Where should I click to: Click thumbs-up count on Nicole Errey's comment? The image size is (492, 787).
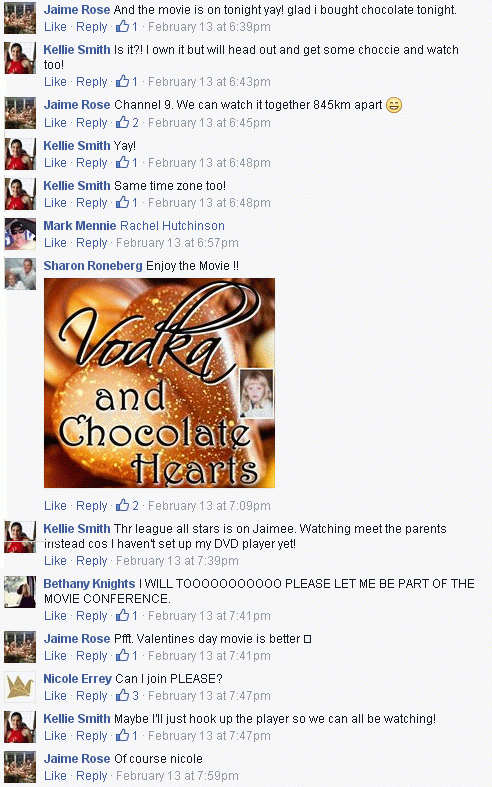coord(135,696)
